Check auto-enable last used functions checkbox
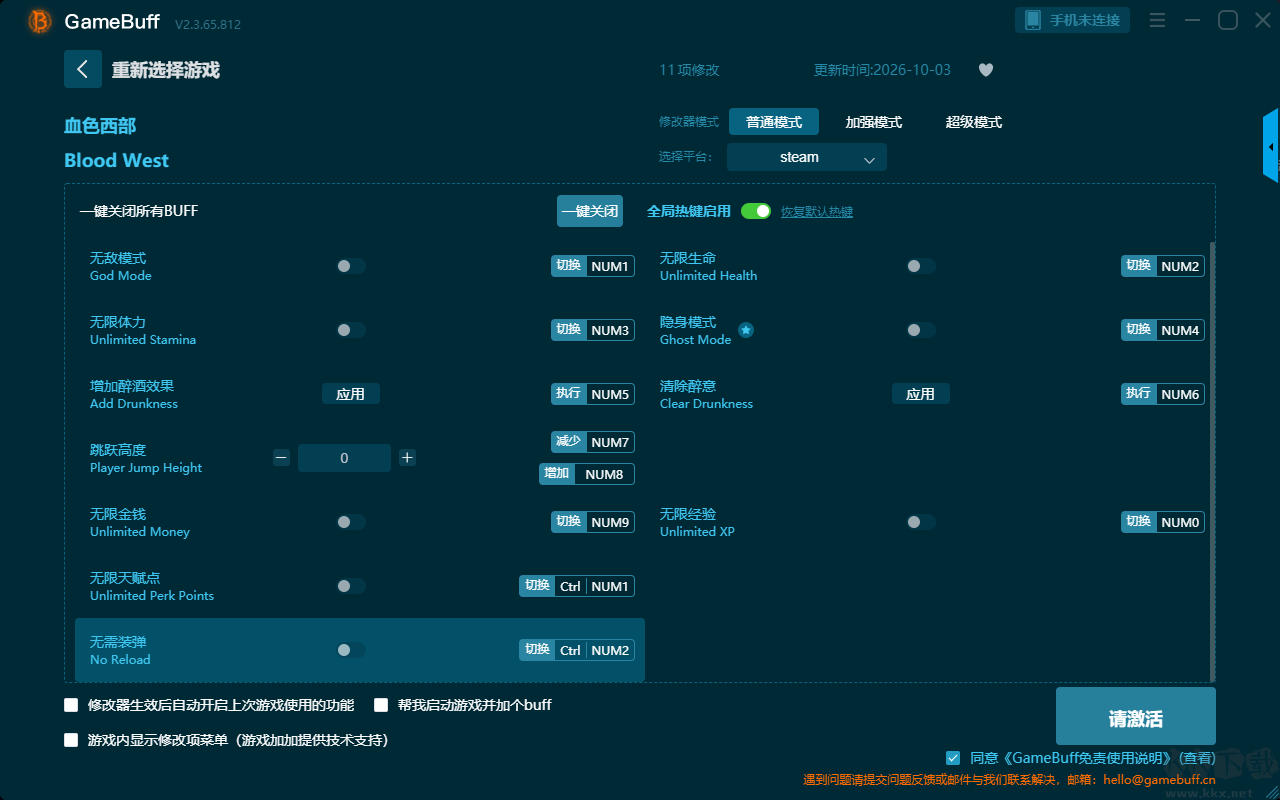Viewport: 1280px width, 800px height. (x=71, y=705)
